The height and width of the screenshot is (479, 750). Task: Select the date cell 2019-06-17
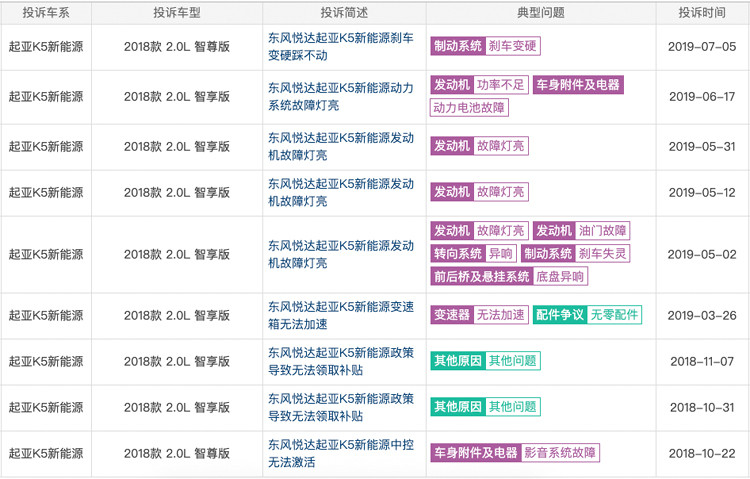point(702,97)
